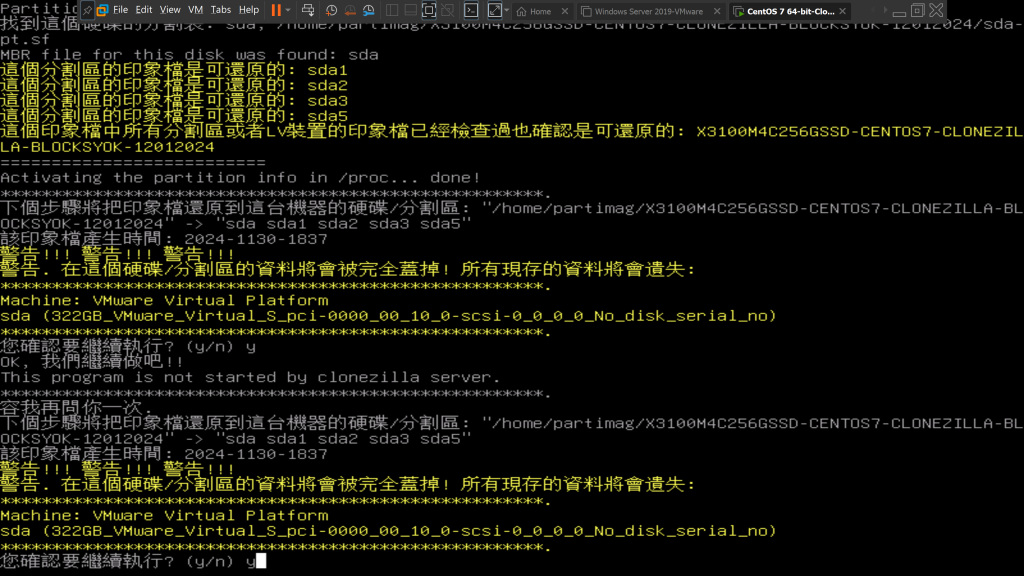Image resolution: width=1024 pixels, height=576 pixels.
Task: Toggle Unity mode icon
Action: click(449, 10)
